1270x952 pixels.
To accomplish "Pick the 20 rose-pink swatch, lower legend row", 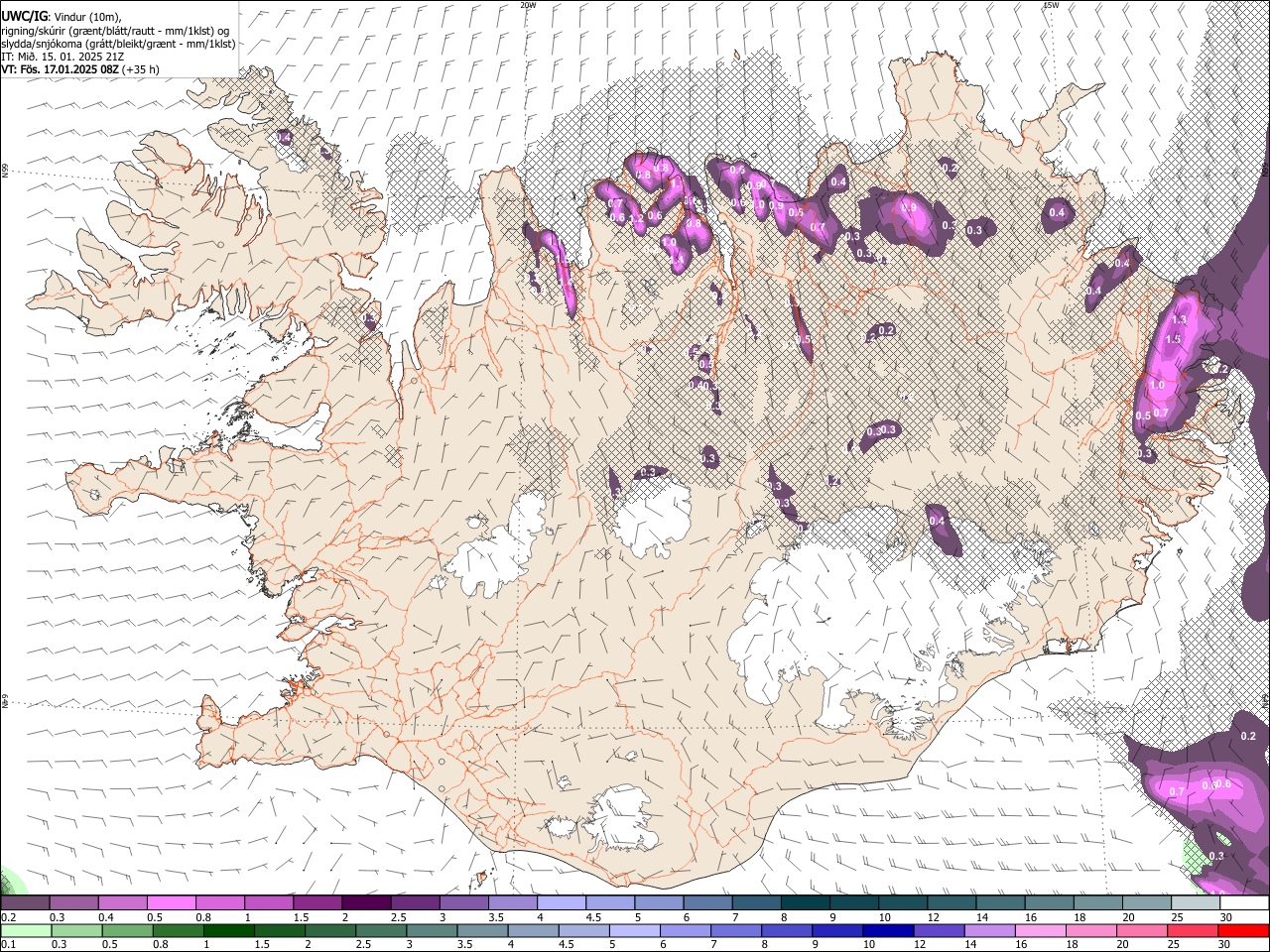I will click(x=1142, y=930).
